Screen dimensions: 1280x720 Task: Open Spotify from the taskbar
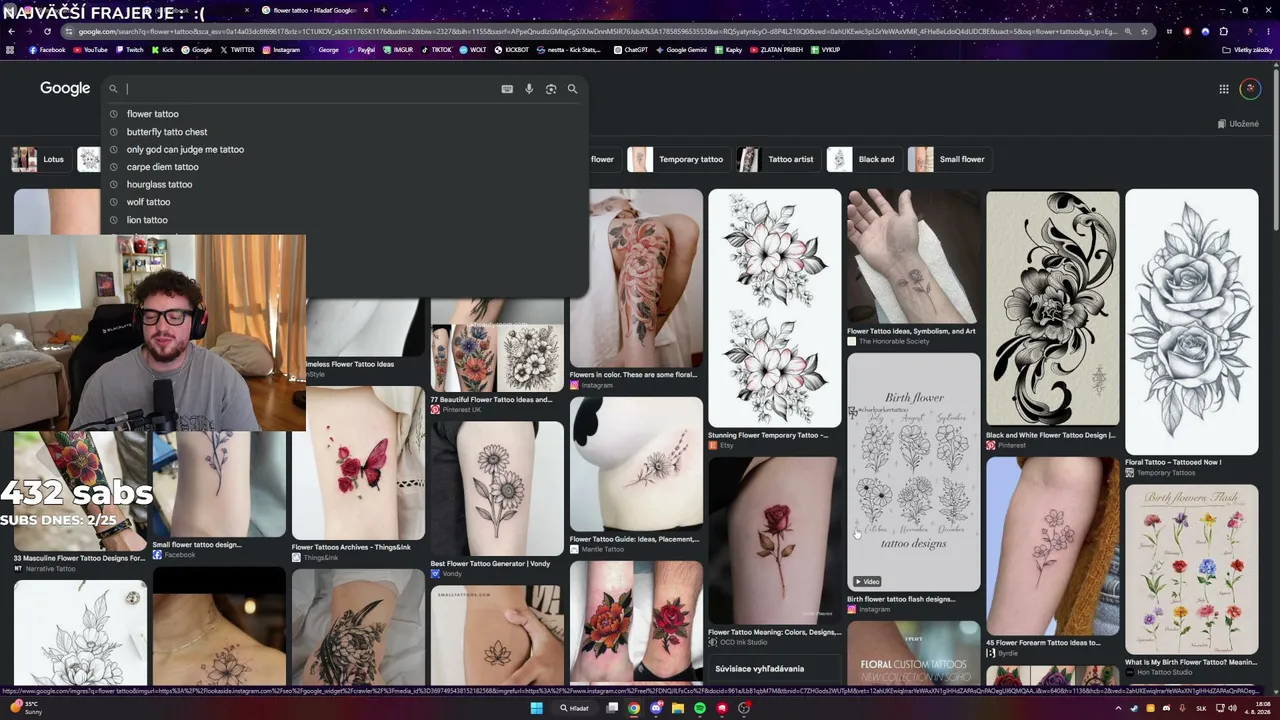pos(700,708)
